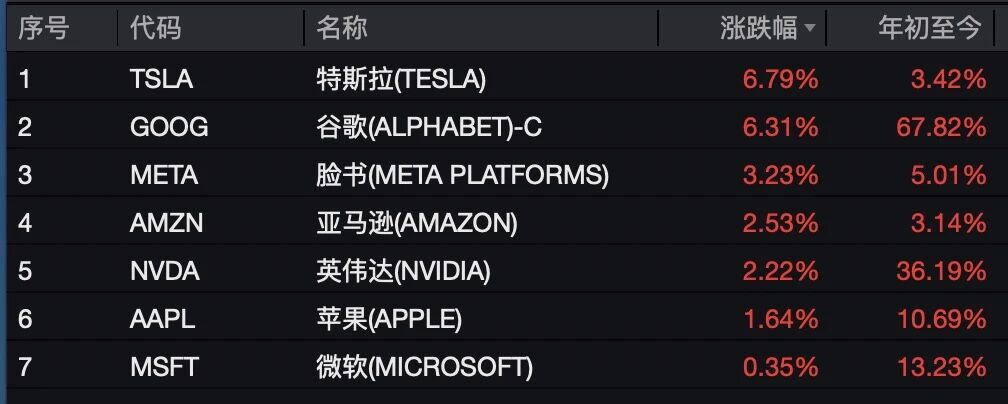This screenshot has height=404, width=1008.
Task: Select 英伟达(NVIDIA) stock name
Action: [x=403, y=271]
